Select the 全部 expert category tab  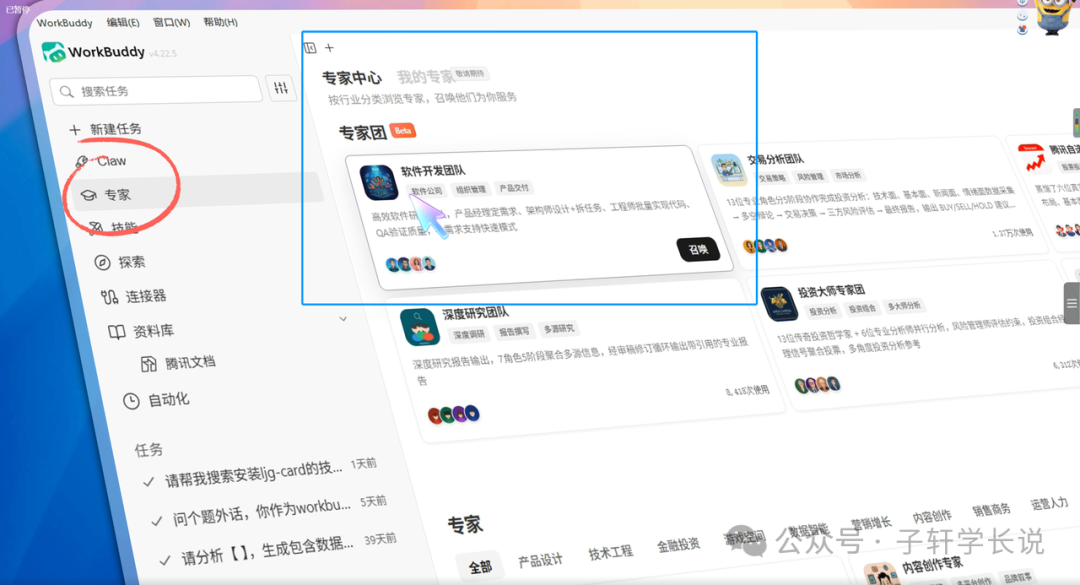pos(480,567)
